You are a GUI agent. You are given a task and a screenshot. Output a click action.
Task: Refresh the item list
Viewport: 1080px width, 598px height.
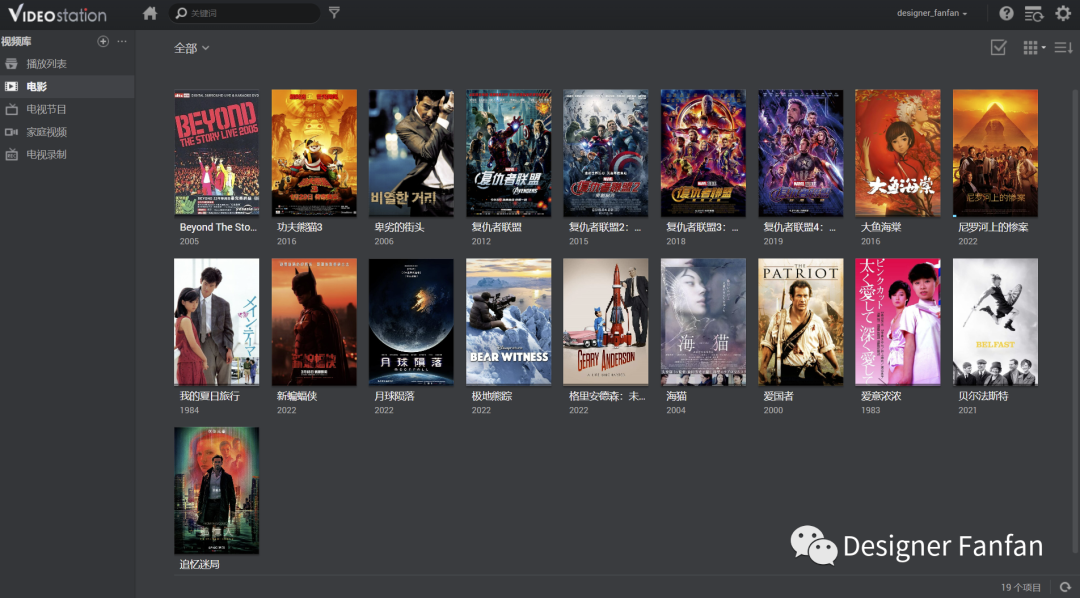point(1066,587)
